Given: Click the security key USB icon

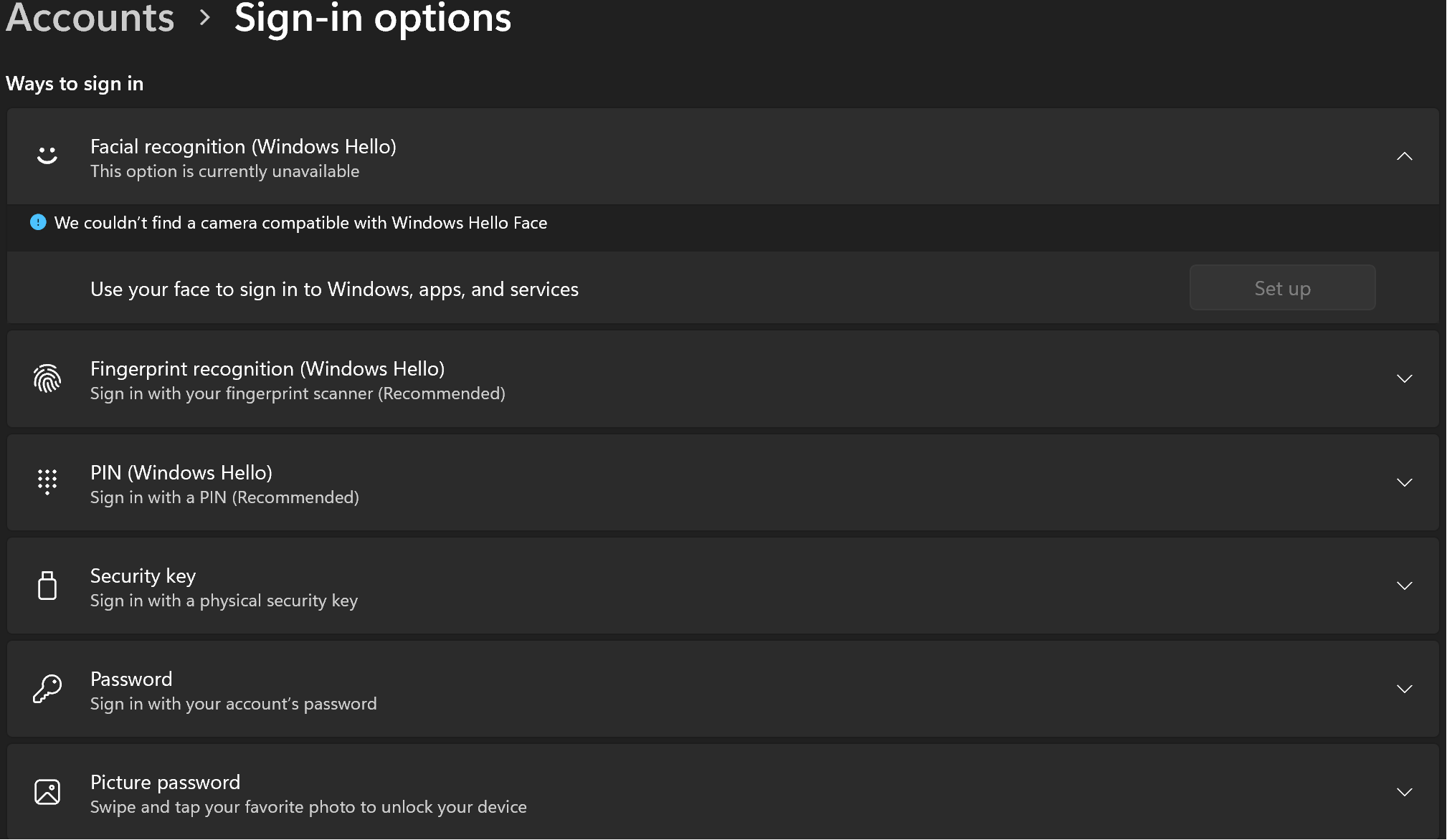Looking at the screenshot, I should 47,586.
